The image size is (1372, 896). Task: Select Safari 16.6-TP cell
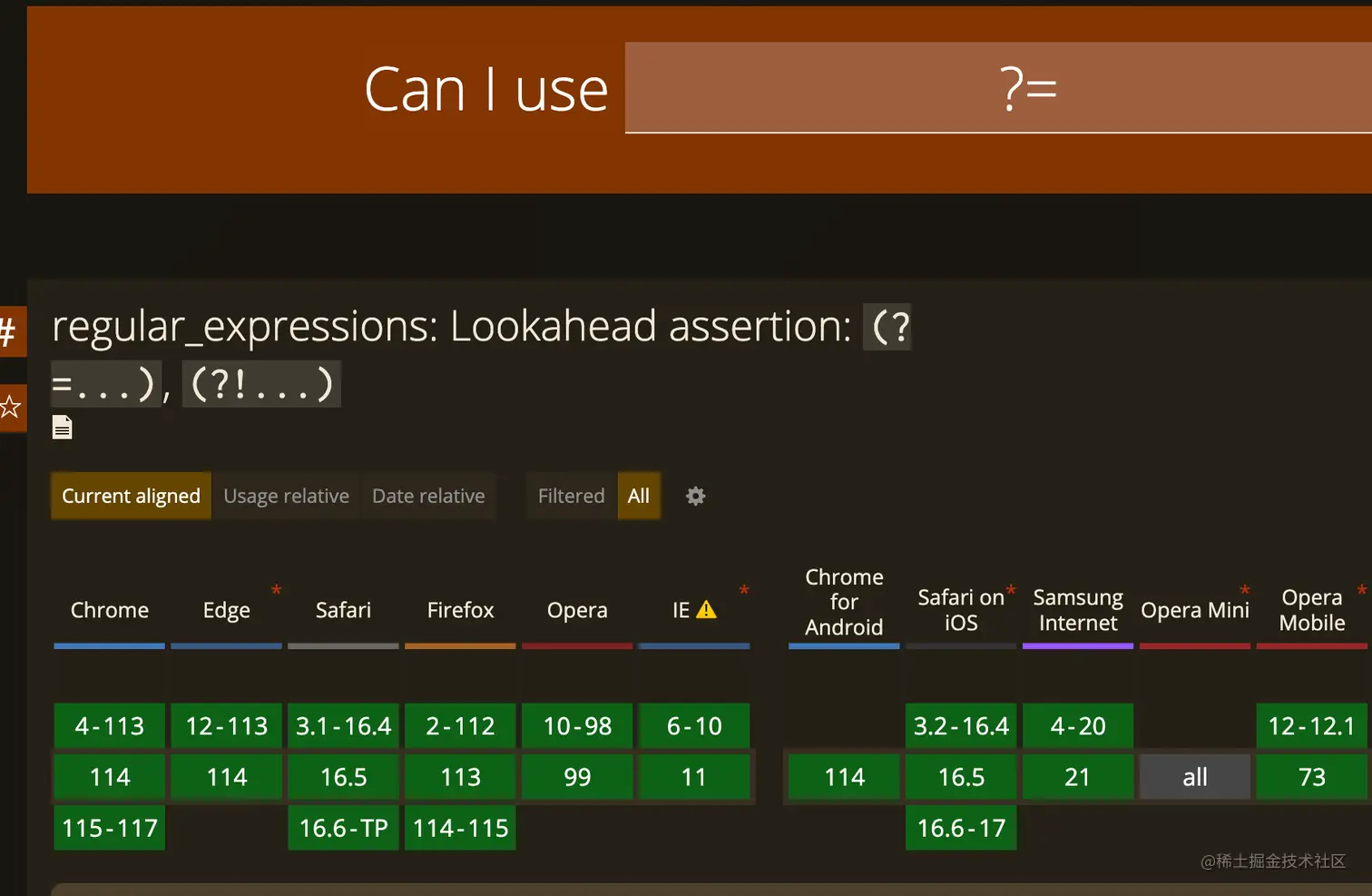pos(343,828)
